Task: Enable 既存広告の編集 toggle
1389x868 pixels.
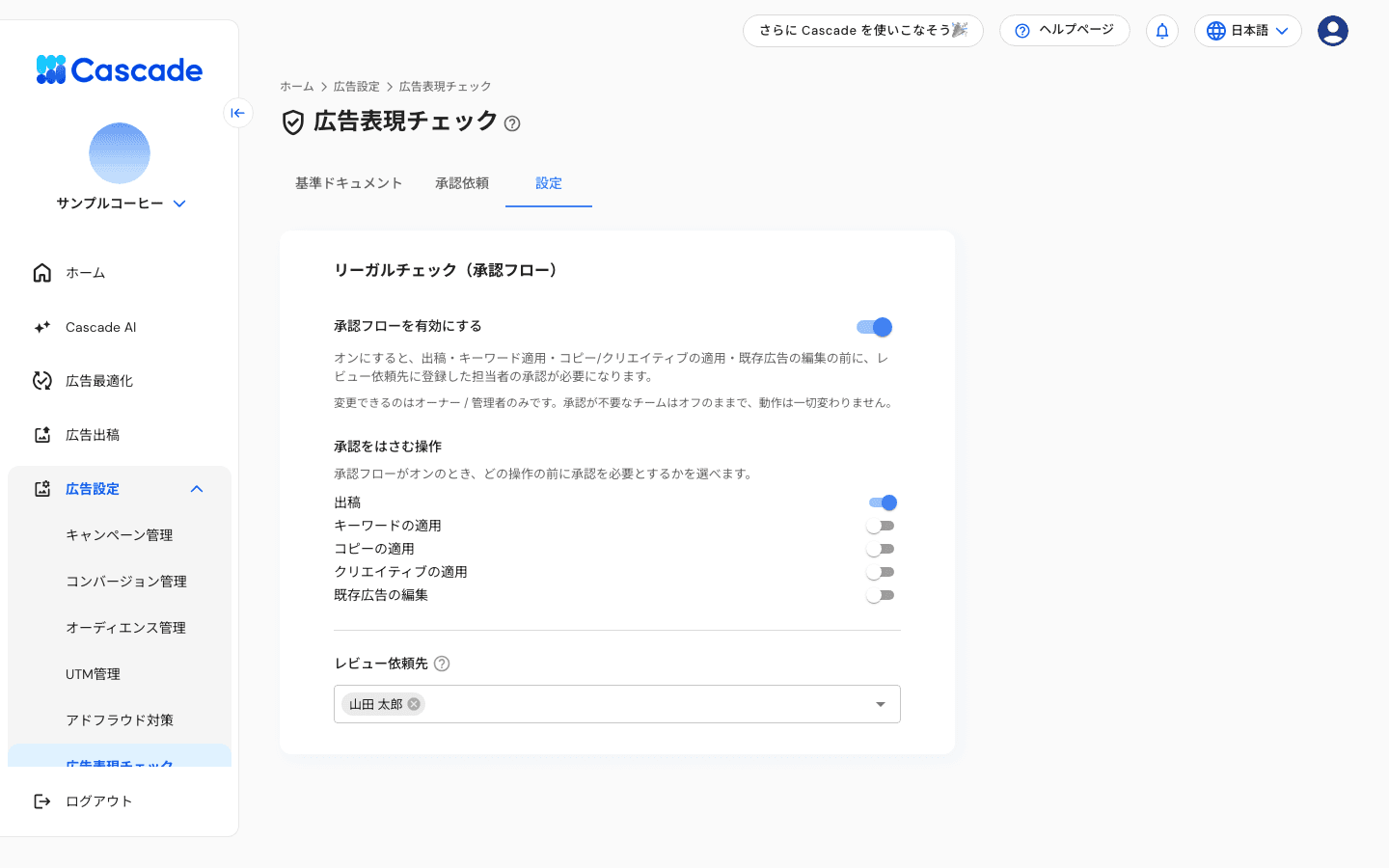Action: tap(881, 595)
